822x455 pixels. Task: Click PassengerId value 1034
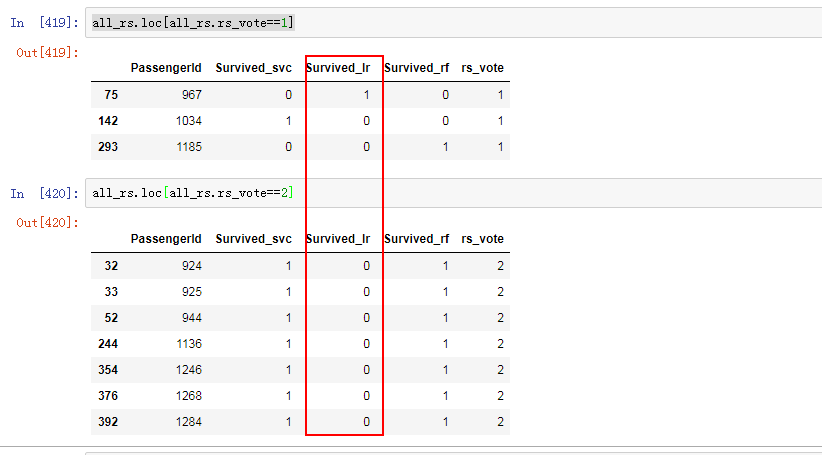189,121
